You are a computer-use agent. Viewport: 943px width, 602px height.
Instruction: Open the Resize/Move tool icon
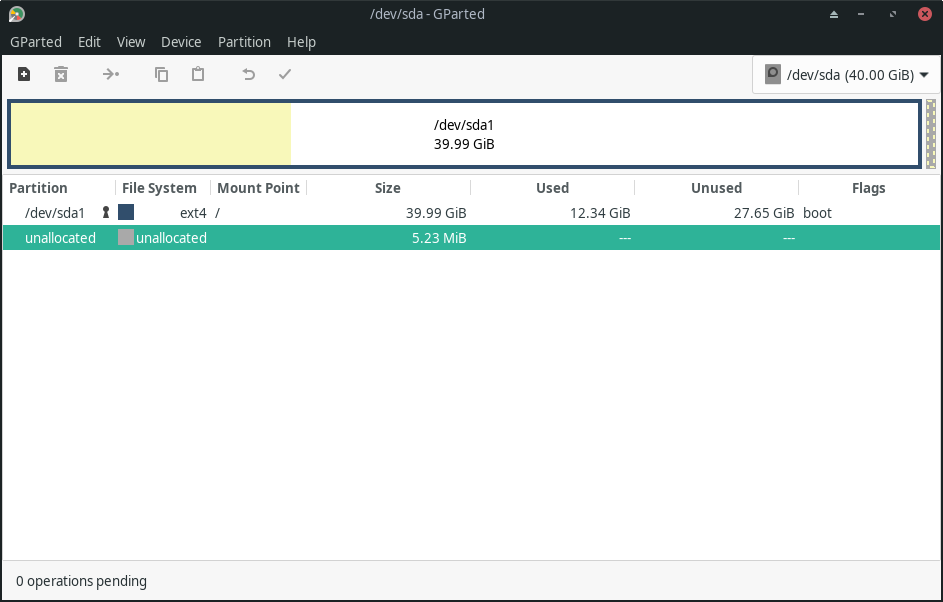[110, 74]
